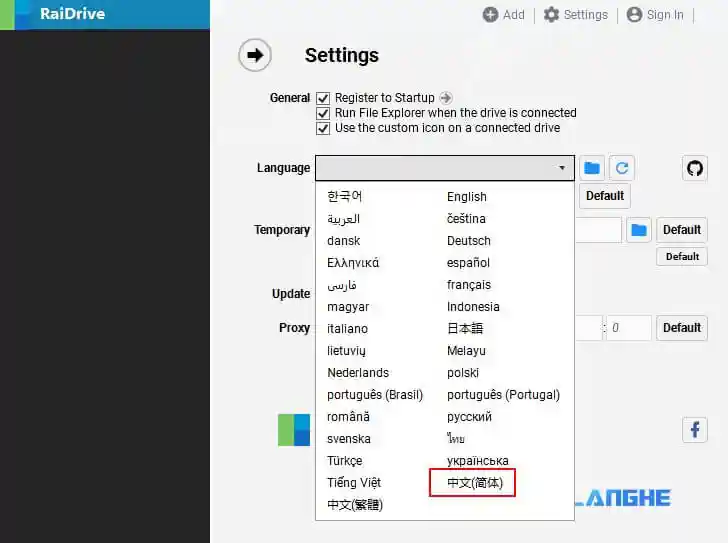Viewport: 728px width, 543px height.
Task: Select 中文(繁體) language option
Action: coord(355,505)
